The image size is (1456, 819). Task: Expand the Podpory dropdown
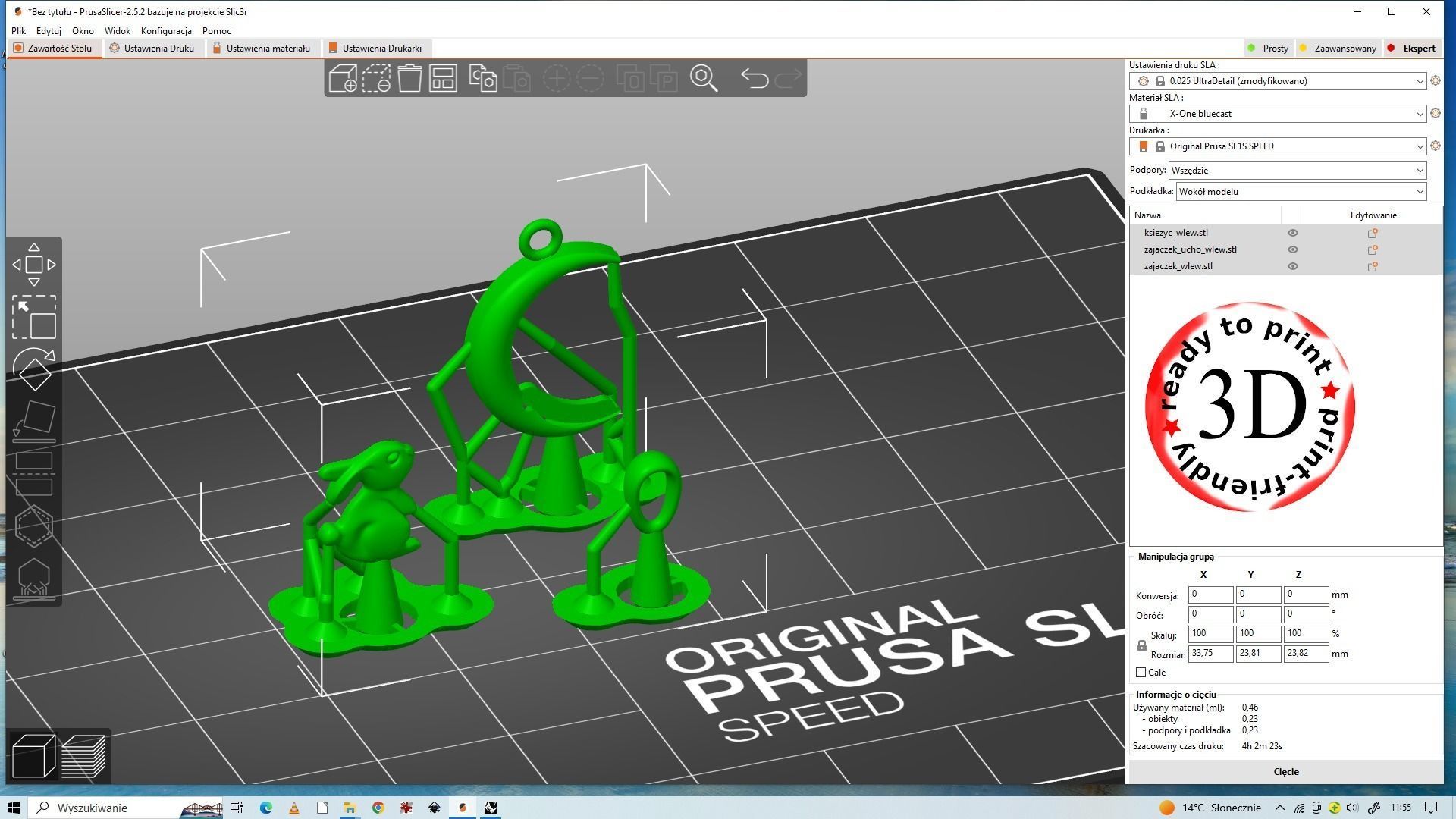pos(1298,171)
